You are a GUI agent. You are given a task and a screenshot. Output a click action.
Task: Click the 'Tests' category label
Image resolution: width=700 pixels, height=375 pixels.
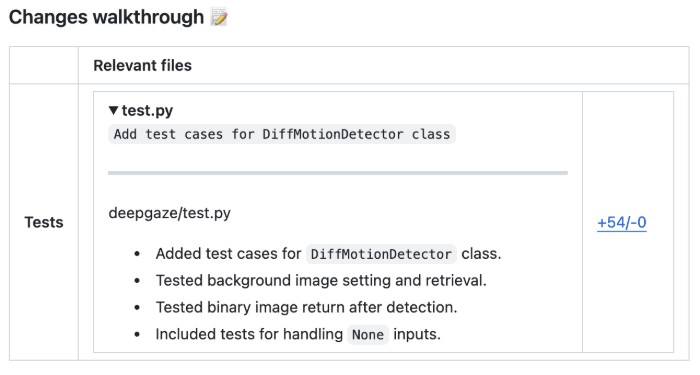(x=44, y=222)
